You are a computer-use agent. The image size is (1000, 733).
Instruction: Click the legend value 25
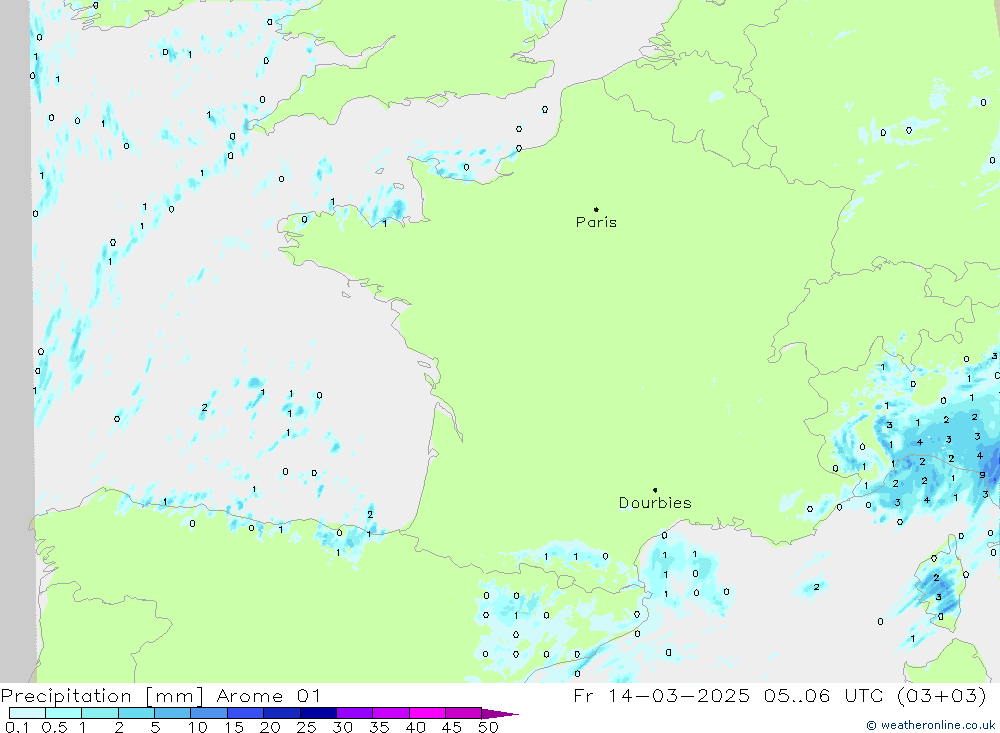[306, 727]
